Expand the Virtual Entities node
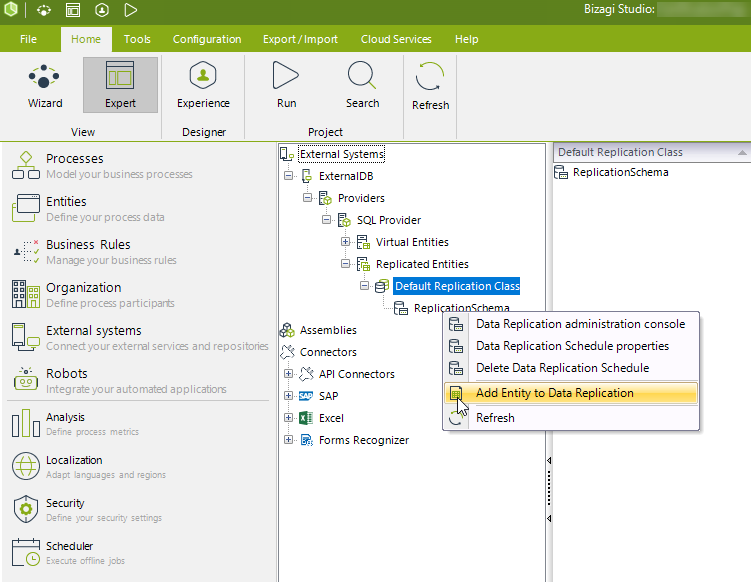The height and width of the screenshot is (582, 751). [345, 241]
